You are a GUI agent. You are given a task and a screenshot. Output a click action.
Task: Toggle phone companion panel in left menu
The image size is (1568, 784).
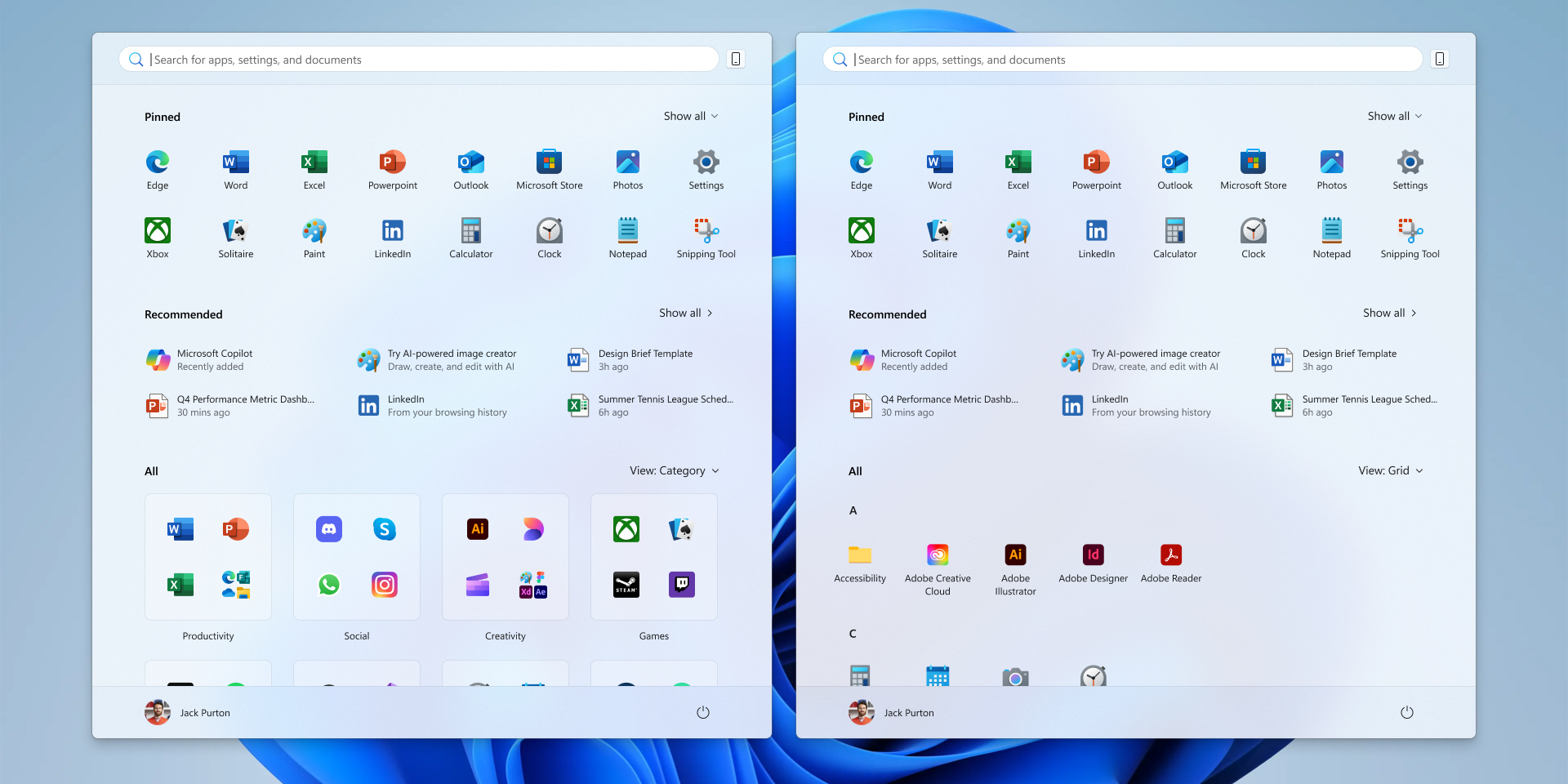click(736, 59)
